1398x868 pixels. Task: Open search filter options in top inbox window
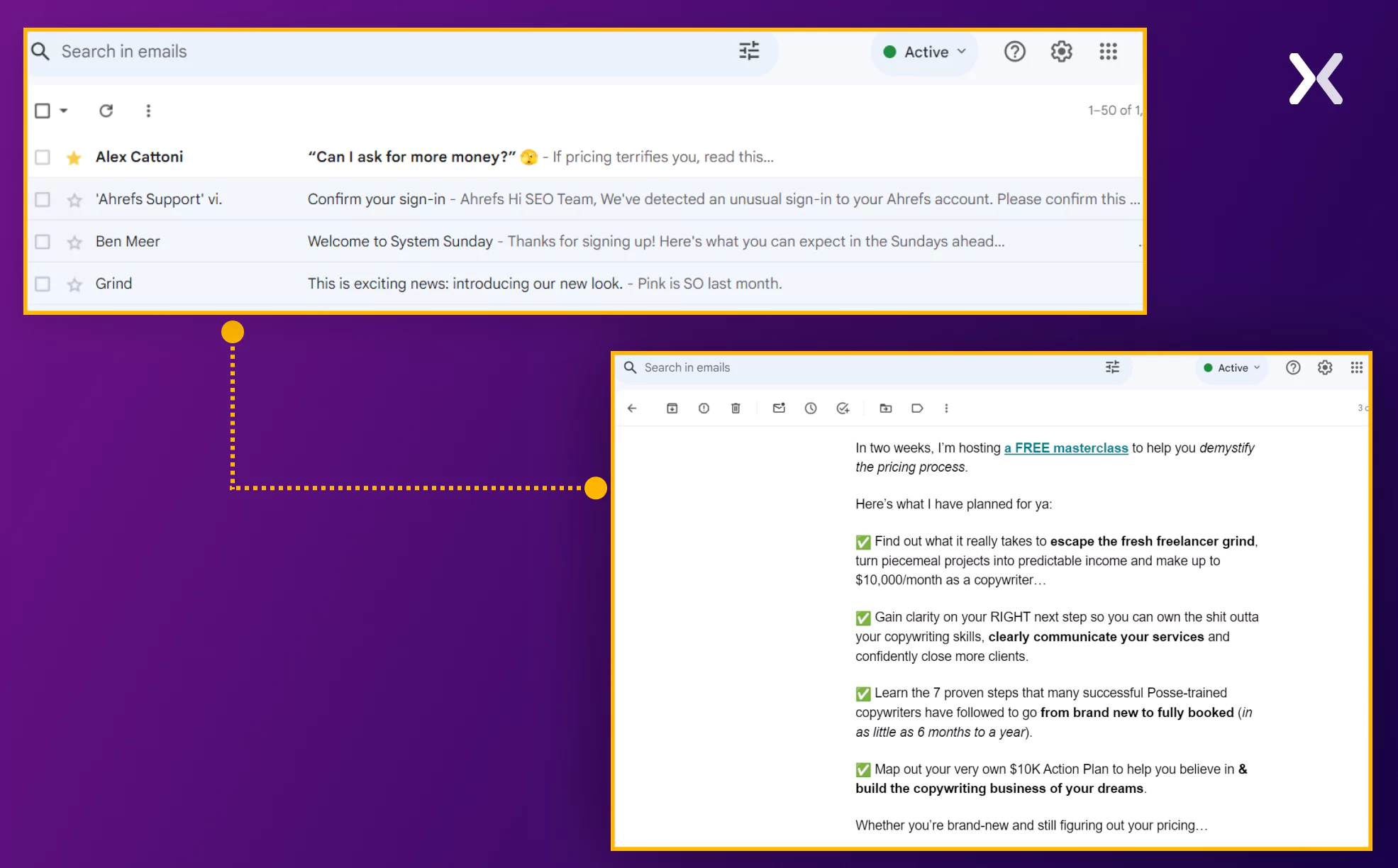pyautogui.click(x=749, y=51)
